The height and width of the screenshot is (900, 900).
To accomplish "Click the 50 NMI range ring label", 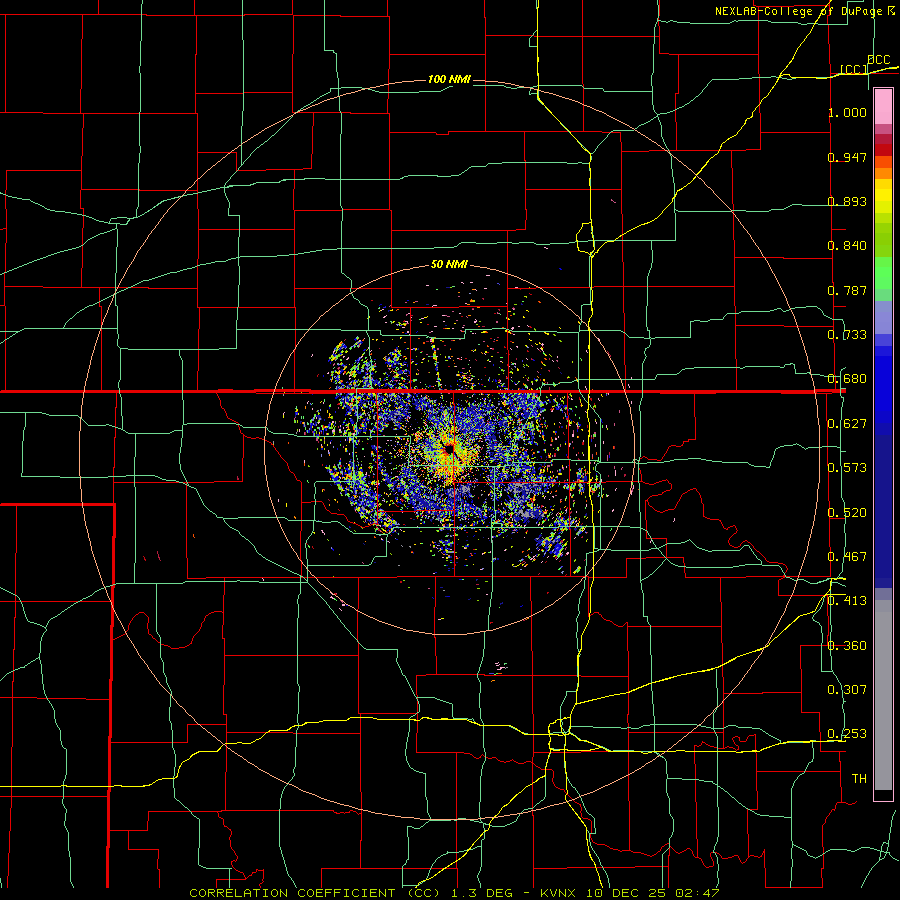I will (449, 264).
